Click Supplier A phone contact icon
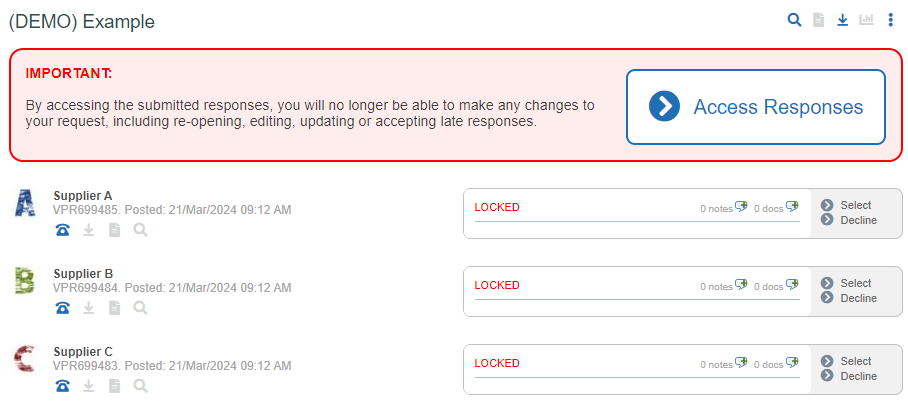The image size is (908, 406). [x=63, y=231]
